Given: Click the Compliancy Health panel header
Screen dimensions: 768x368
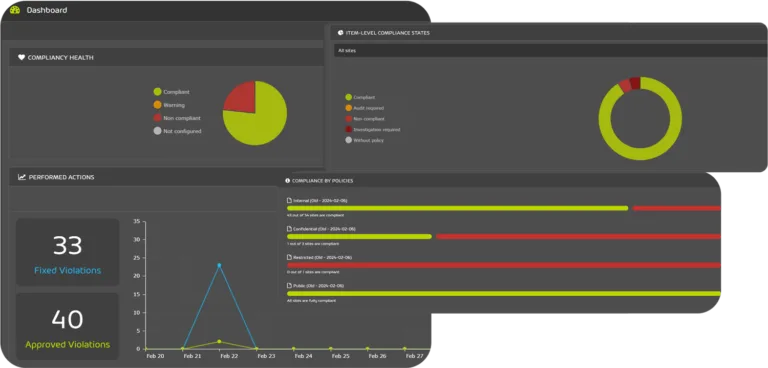Looking at the screenshot, I should click(x=166, y=57).
